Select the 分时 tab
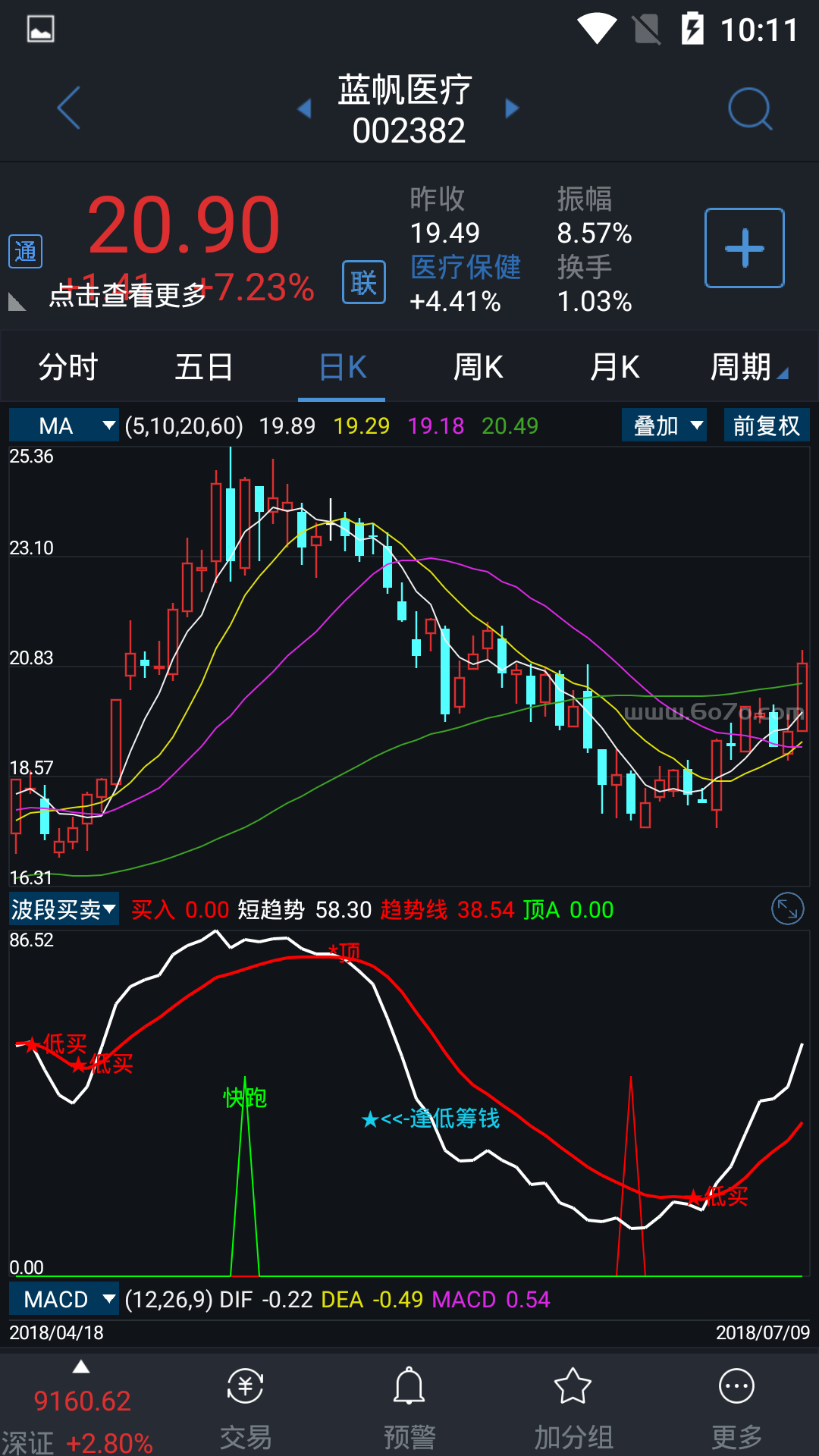This screenshot has width=819, height=1456. pos(68,367)
